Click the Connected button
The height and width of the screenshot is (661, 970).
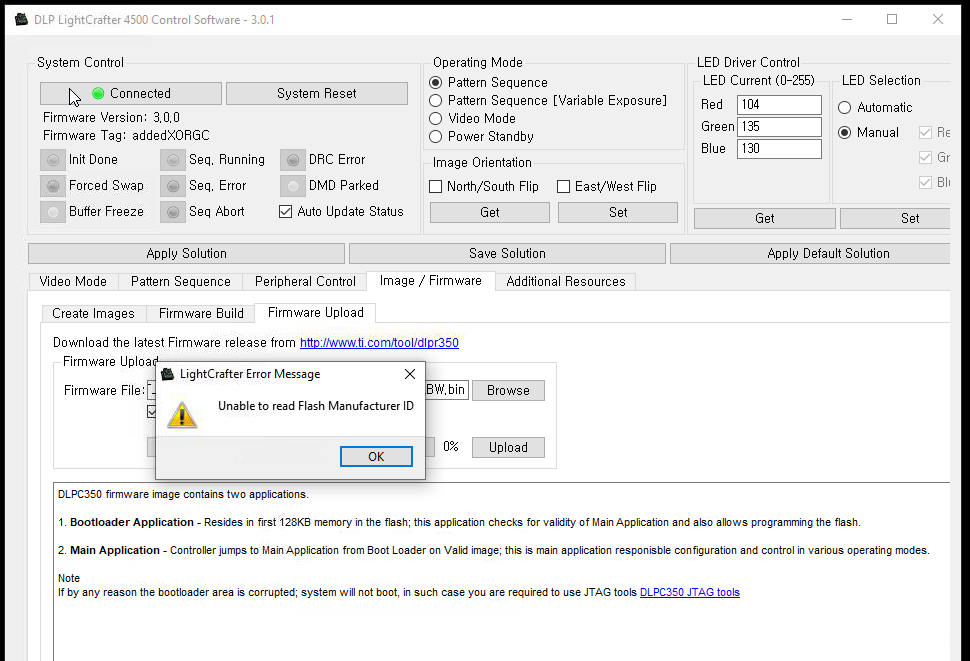coord(131,93)
